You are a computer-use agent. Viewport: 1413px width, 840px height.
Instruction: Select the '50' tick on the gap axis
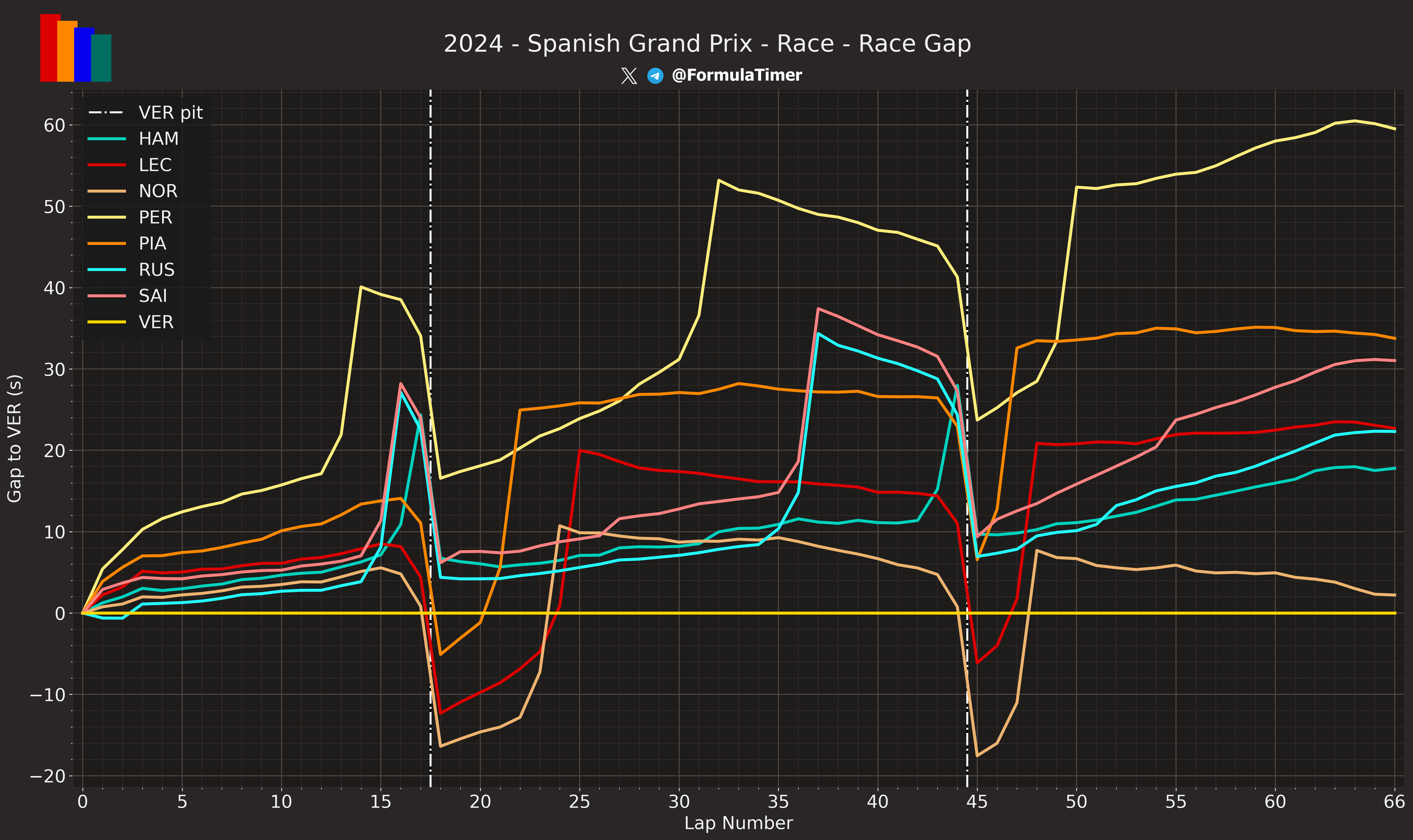(55, 207)
